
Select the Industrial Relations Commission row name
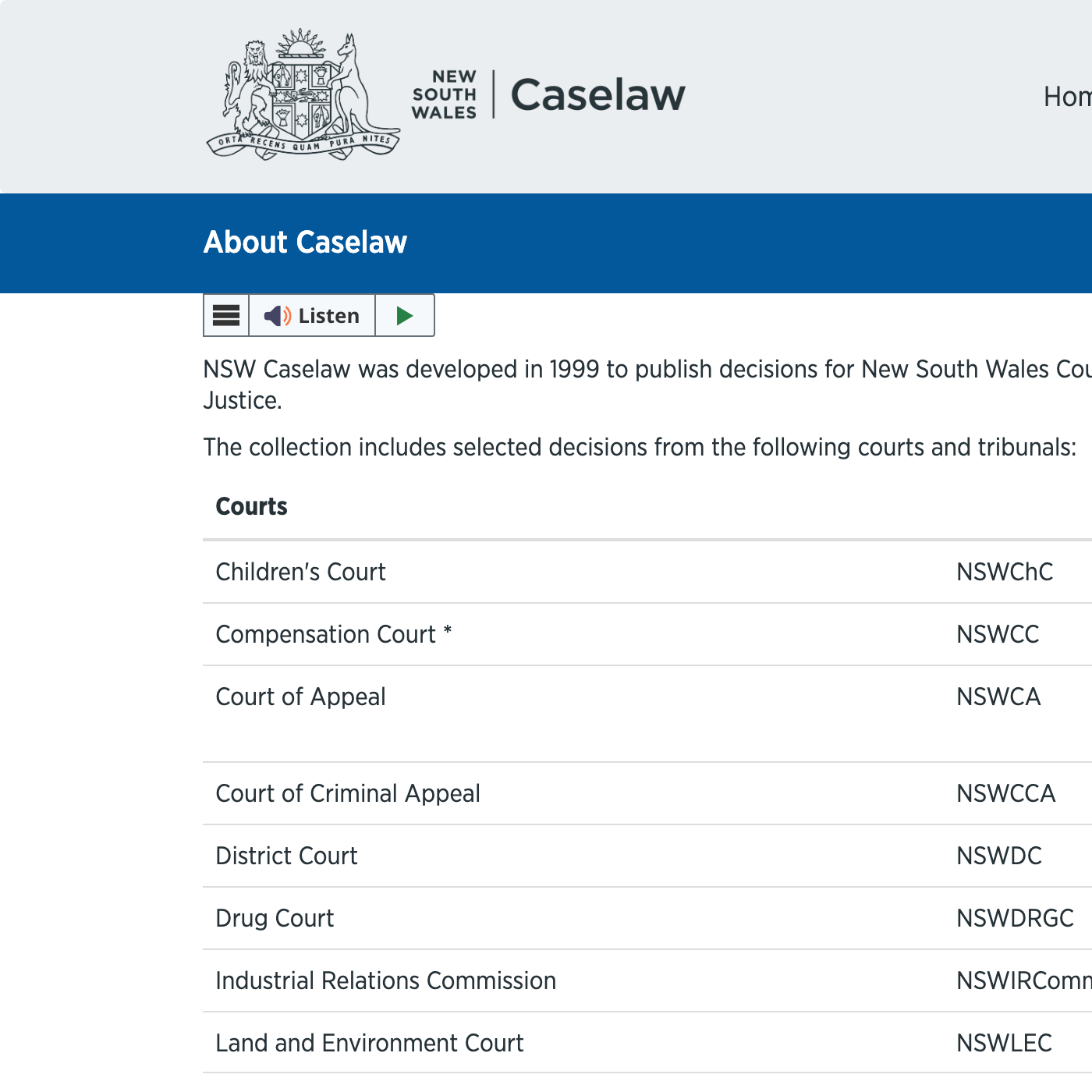pos(386,980)
